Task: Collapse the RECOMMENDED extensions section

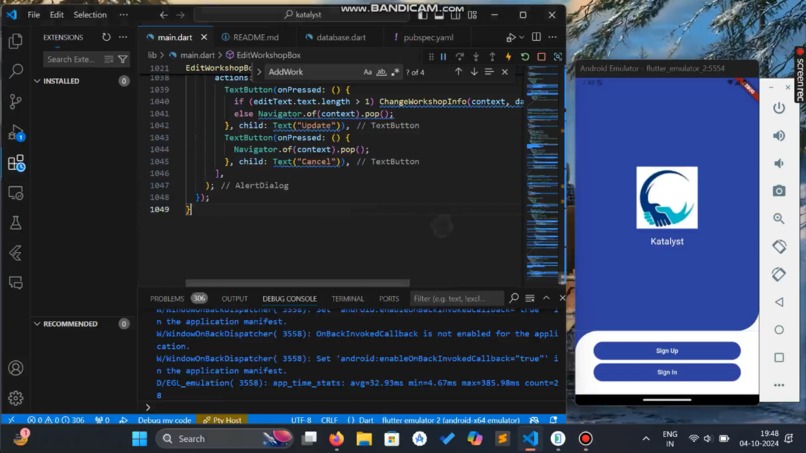Action: [x=37, y=323]
